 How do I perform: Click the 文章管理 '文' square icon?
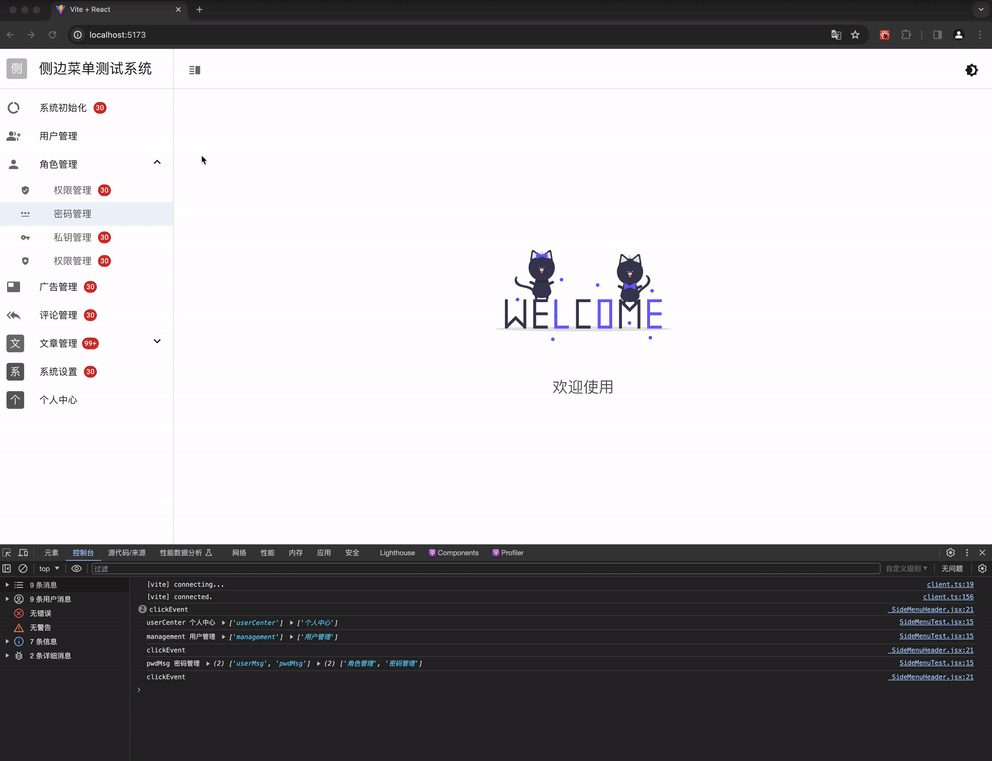pos(14,343)
